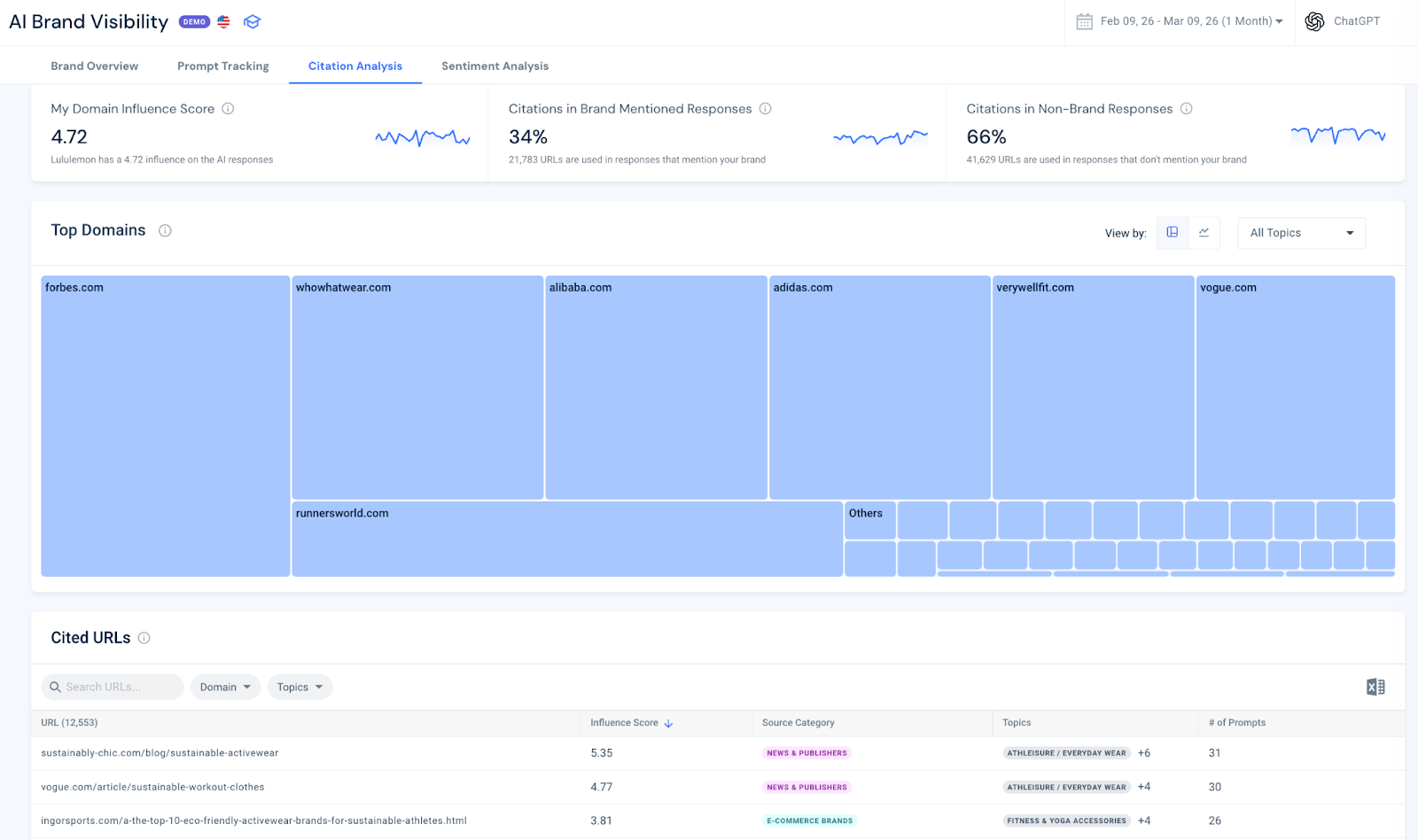Click influence score value 5.35
1418x840 pixels.
(602, 753)
